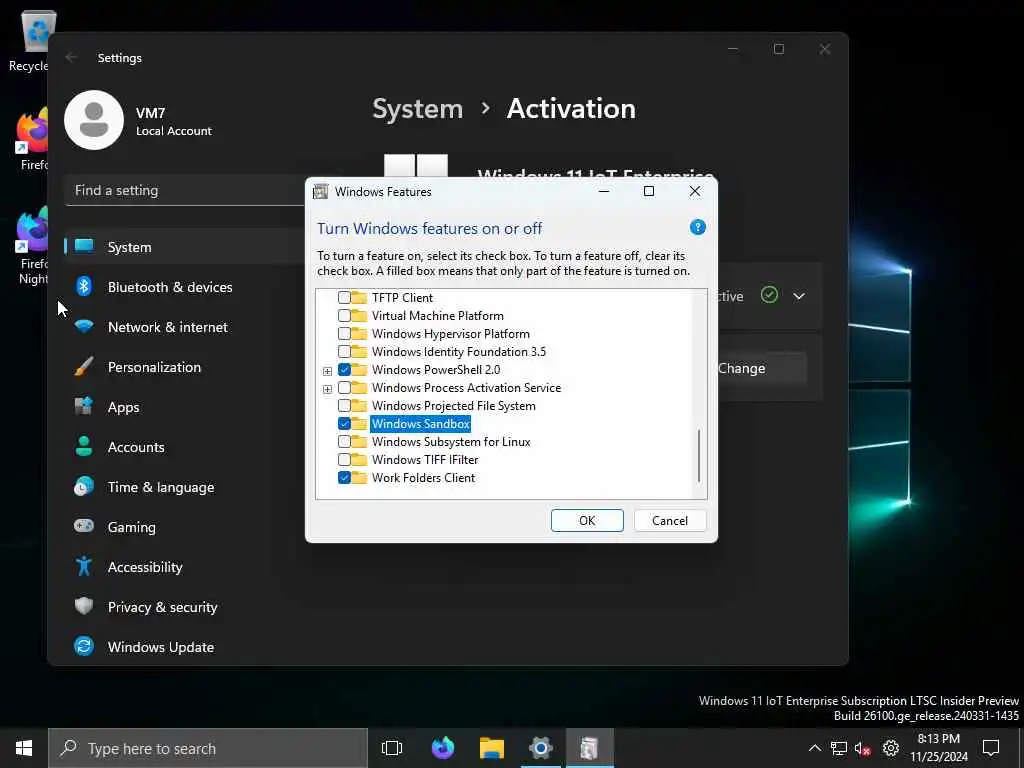Open Windows Update settings page

pos(183,647)
